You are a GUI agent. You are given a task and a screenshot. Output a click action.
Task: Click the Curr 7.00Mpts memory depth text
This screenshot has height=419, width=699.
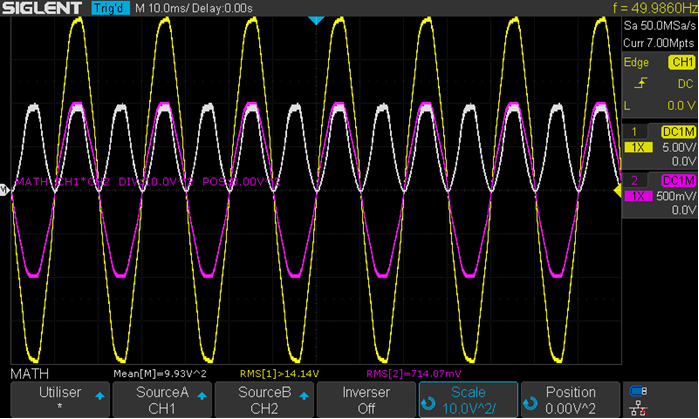click(x=658, y=43)
